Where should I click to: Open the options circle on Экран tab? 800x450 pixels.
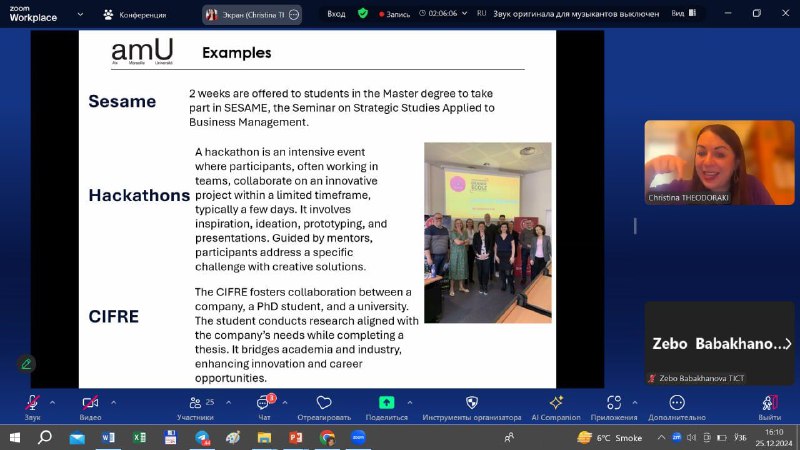(294, 15)
